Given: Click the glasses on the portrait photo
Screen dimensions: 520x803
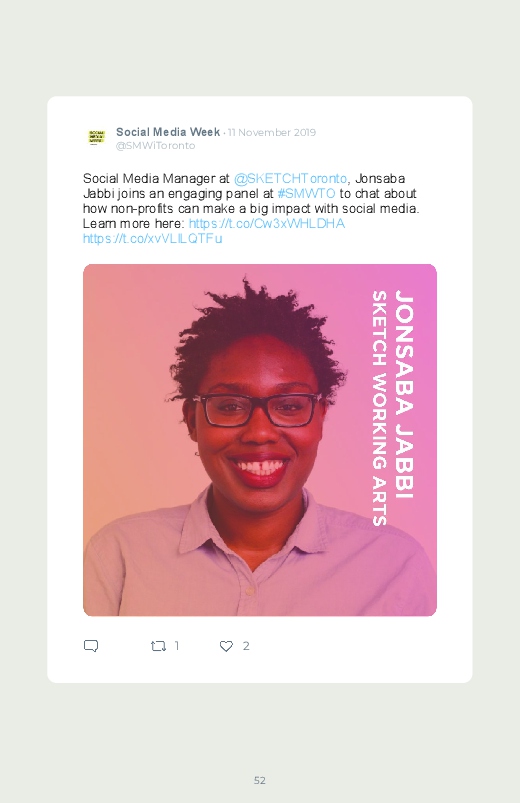Looking at the screenshot, I should (x=257, y=410).
